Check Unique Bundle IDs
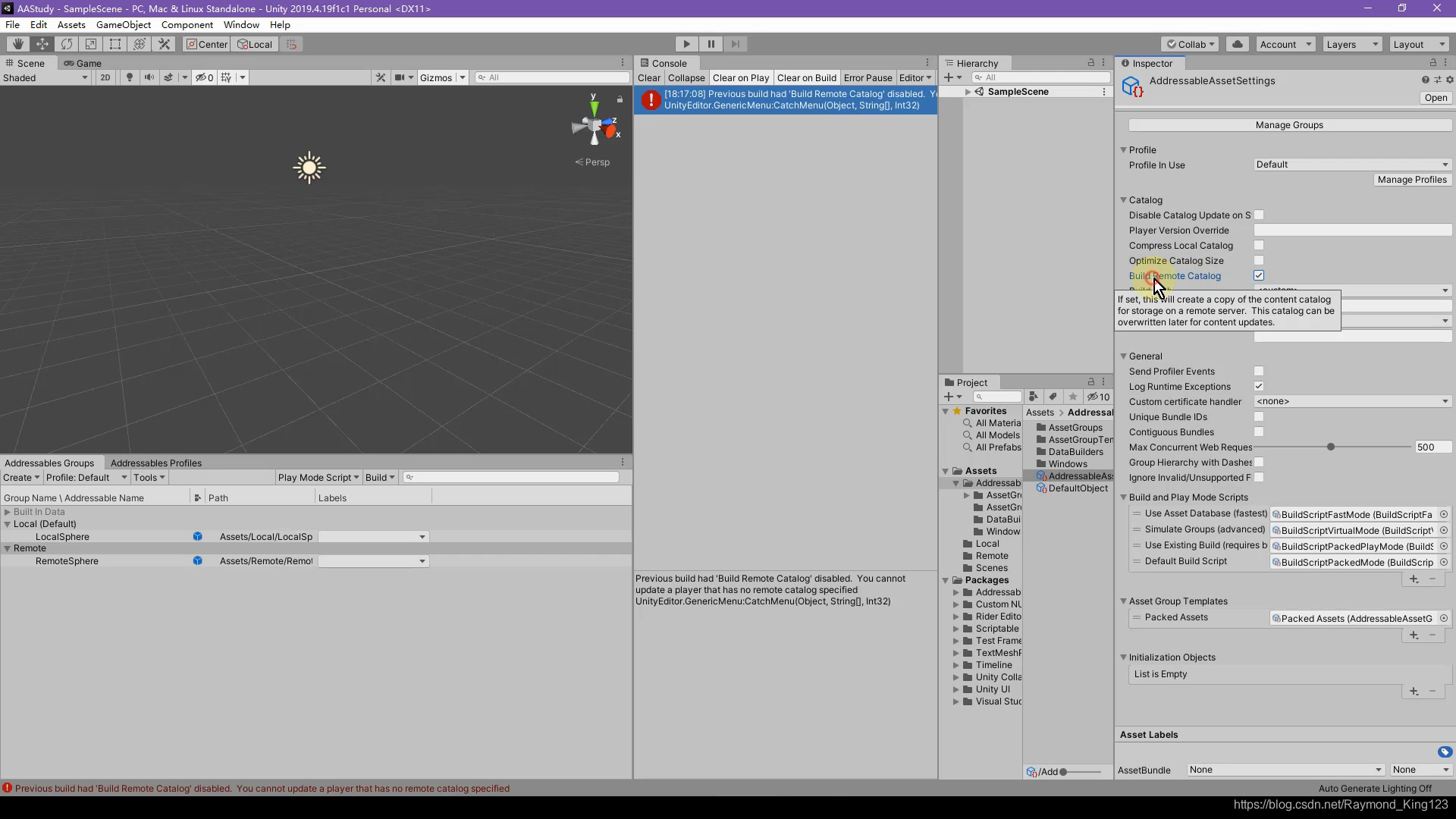Viewport: 1456px width, 819px height. click(x=1259, y=416)
